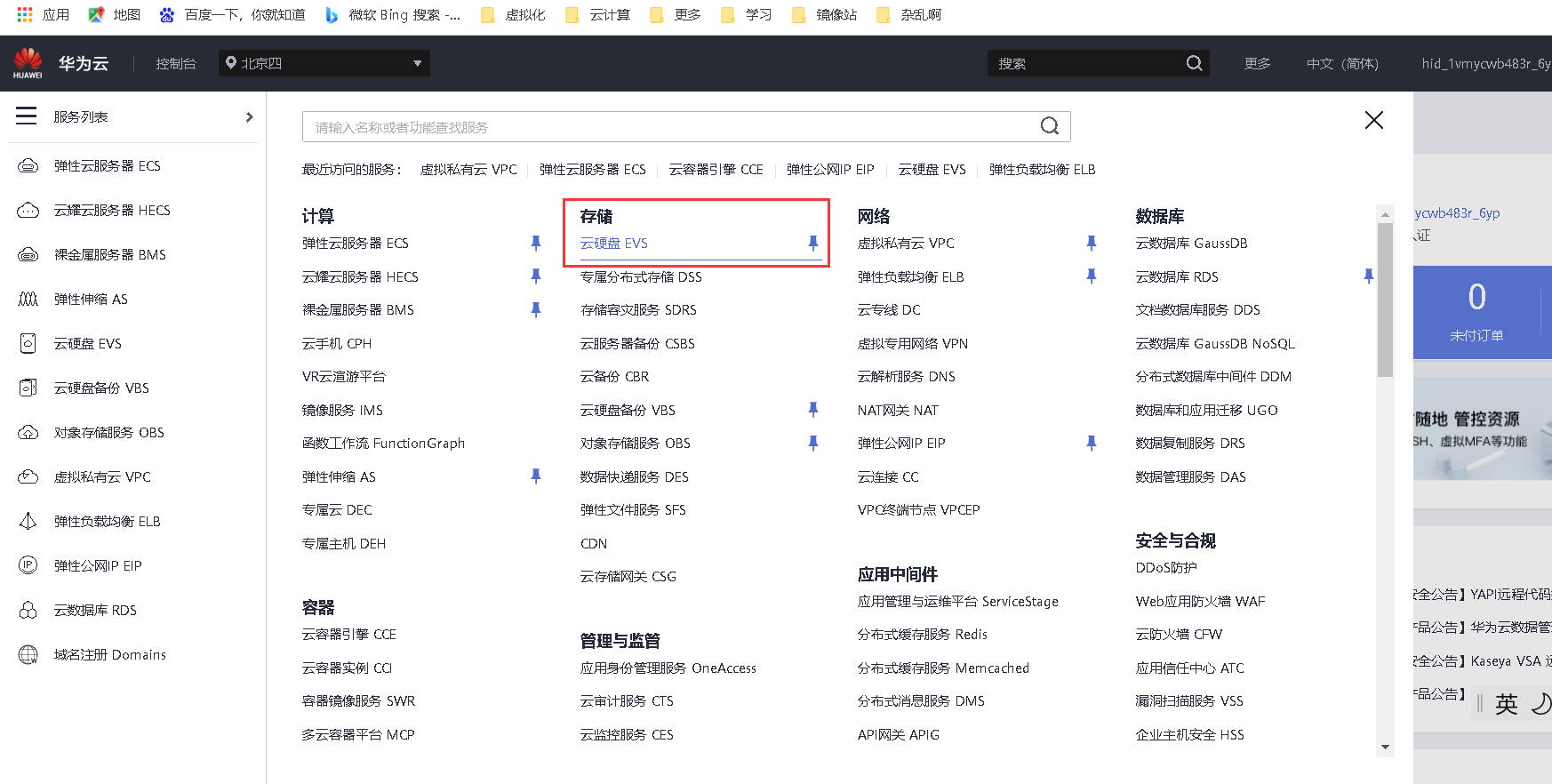
Task: Click the 未付订单 count card
Action: [x=1477, y=311]
